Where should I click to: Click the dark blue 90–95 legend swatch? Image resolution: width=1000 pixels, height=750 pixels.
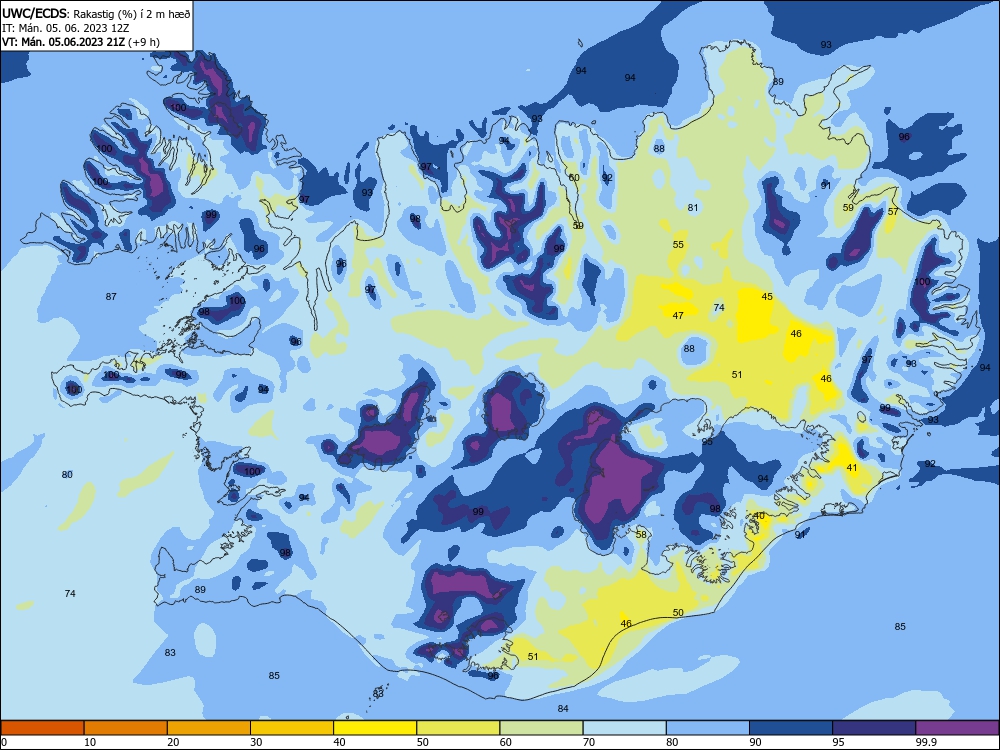[x=791, y=728]
